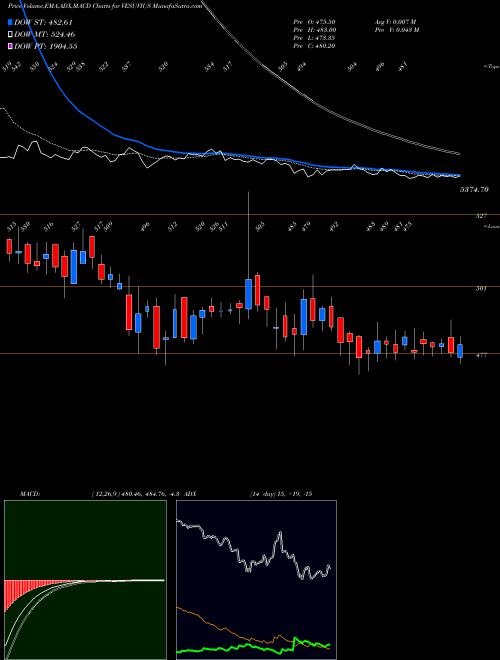
Task: Click the magenta DOW PT legend swatch
Action: pos(11,46)
